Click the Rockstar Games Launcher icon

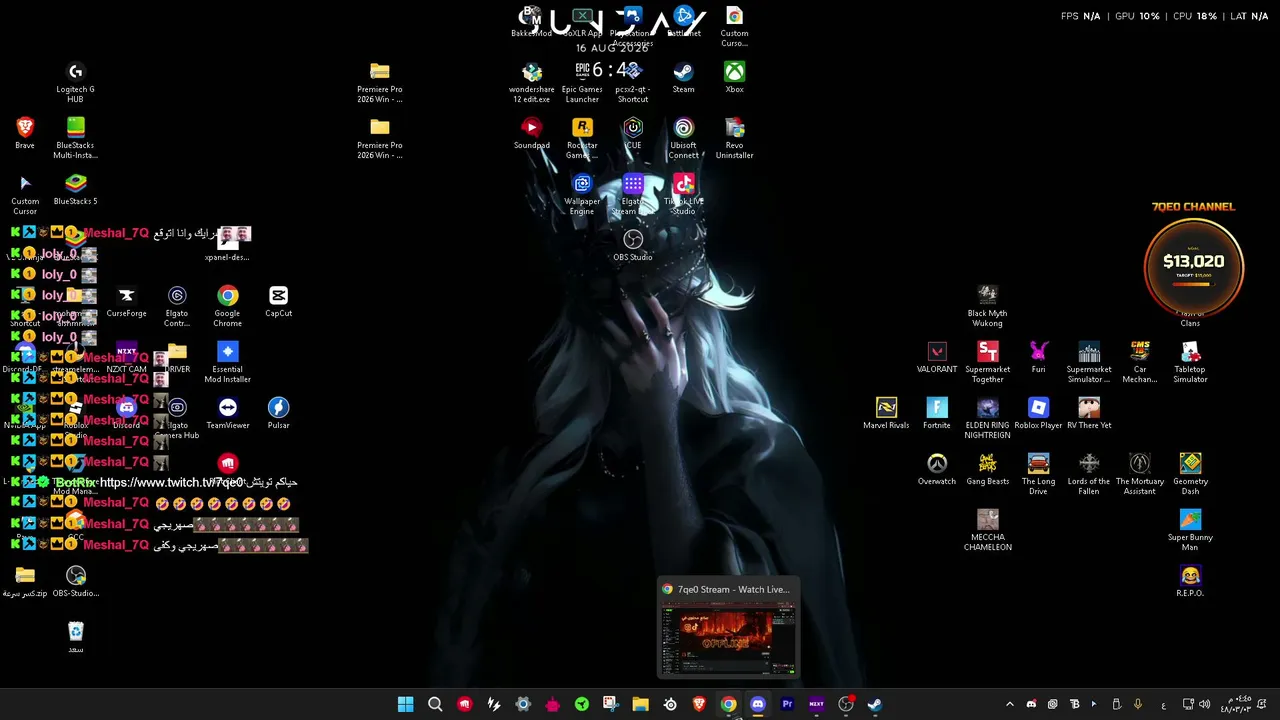[x=582, y=138]
